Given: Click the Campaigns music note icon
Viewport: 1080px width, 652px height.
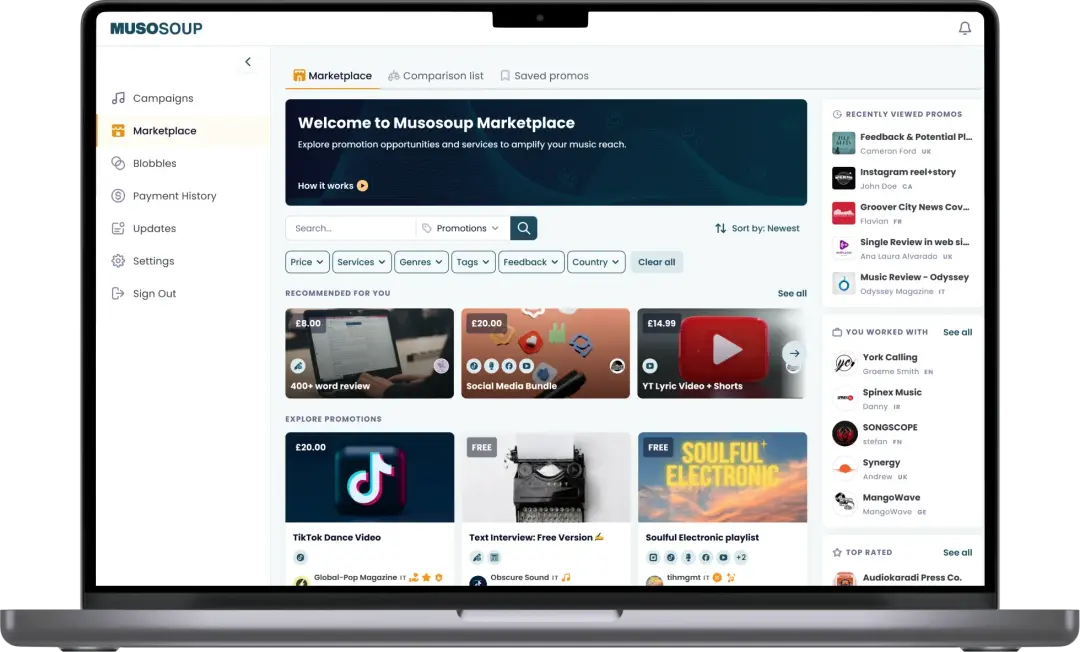Looking at the screenshot, I should pos(118,98).
